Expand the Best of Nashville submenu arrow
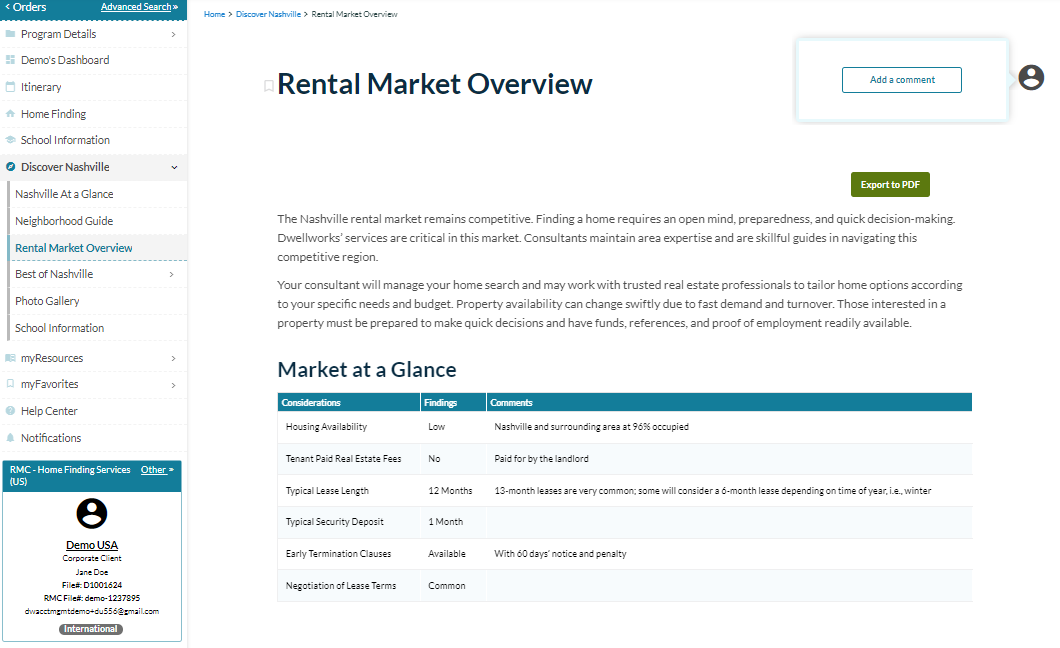 (171, 274)
